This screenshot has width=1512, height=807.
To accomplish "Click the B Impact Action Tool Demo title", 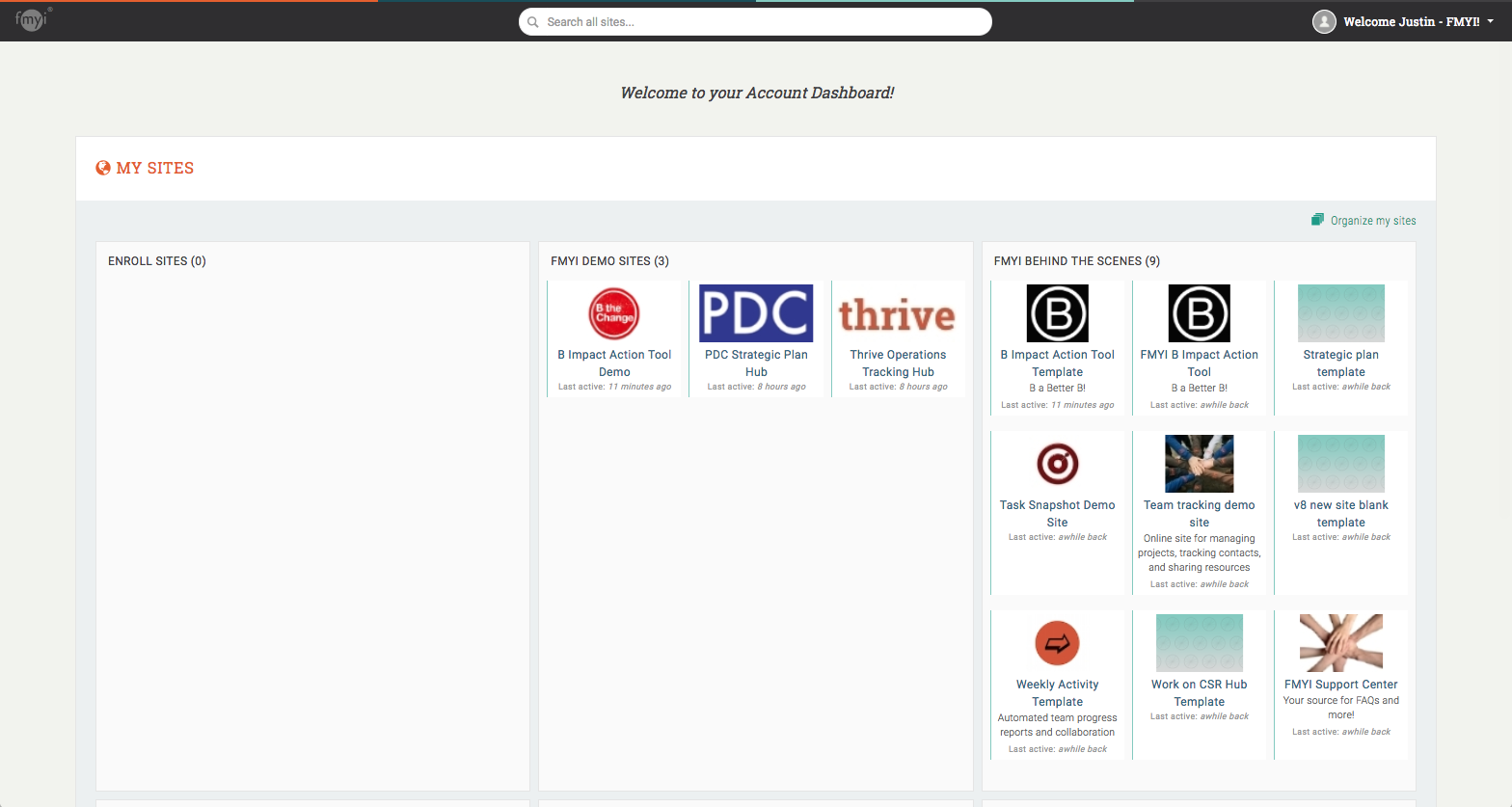I will [614, 363].
